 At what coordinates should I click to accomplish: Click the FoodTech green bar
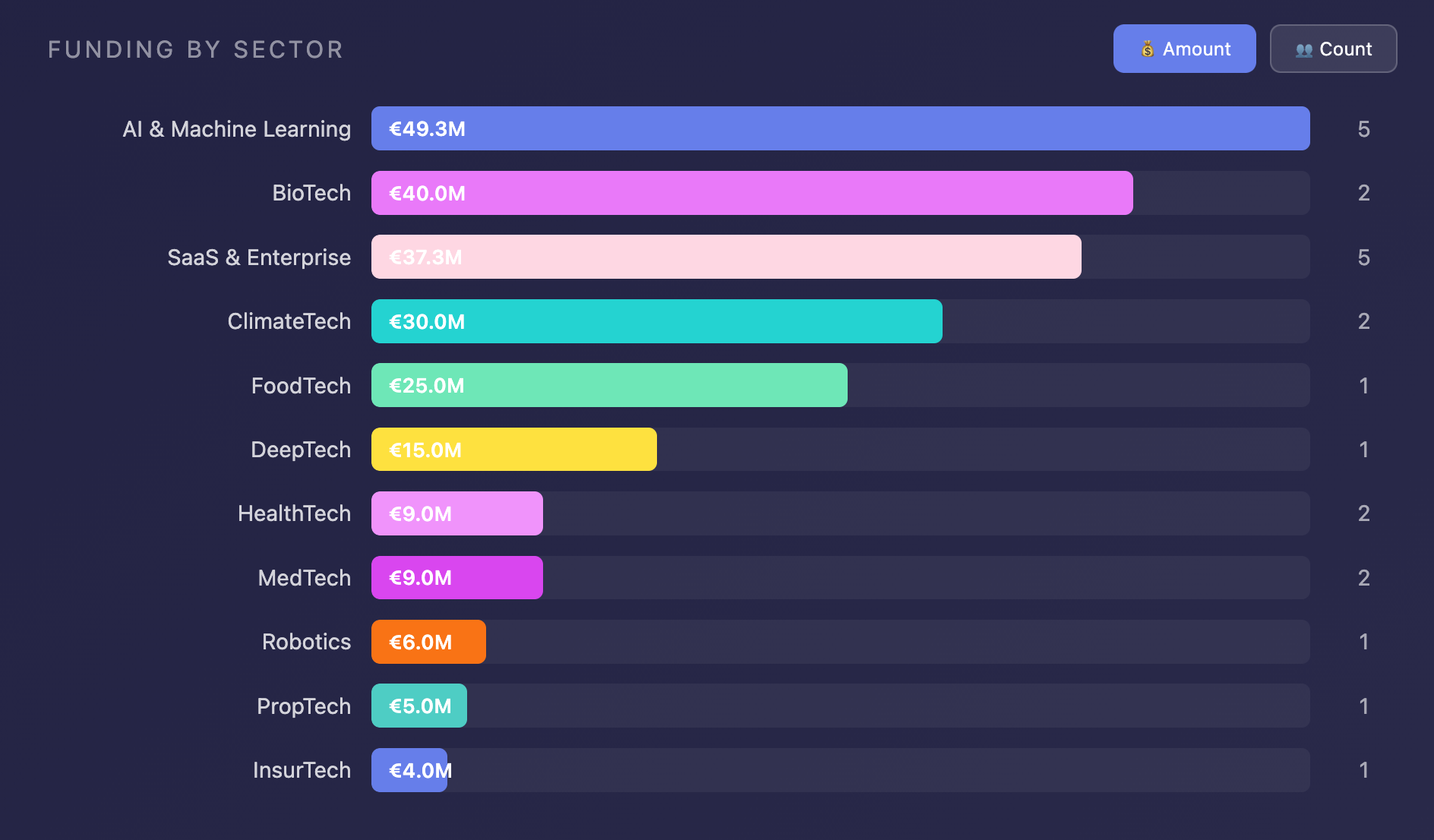(x=608, y=385)
